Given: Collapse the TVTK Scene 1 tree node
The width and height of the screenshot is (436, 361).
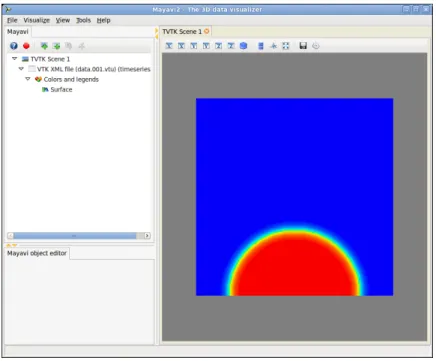Looking at the screenshot, I should point(14,59).
